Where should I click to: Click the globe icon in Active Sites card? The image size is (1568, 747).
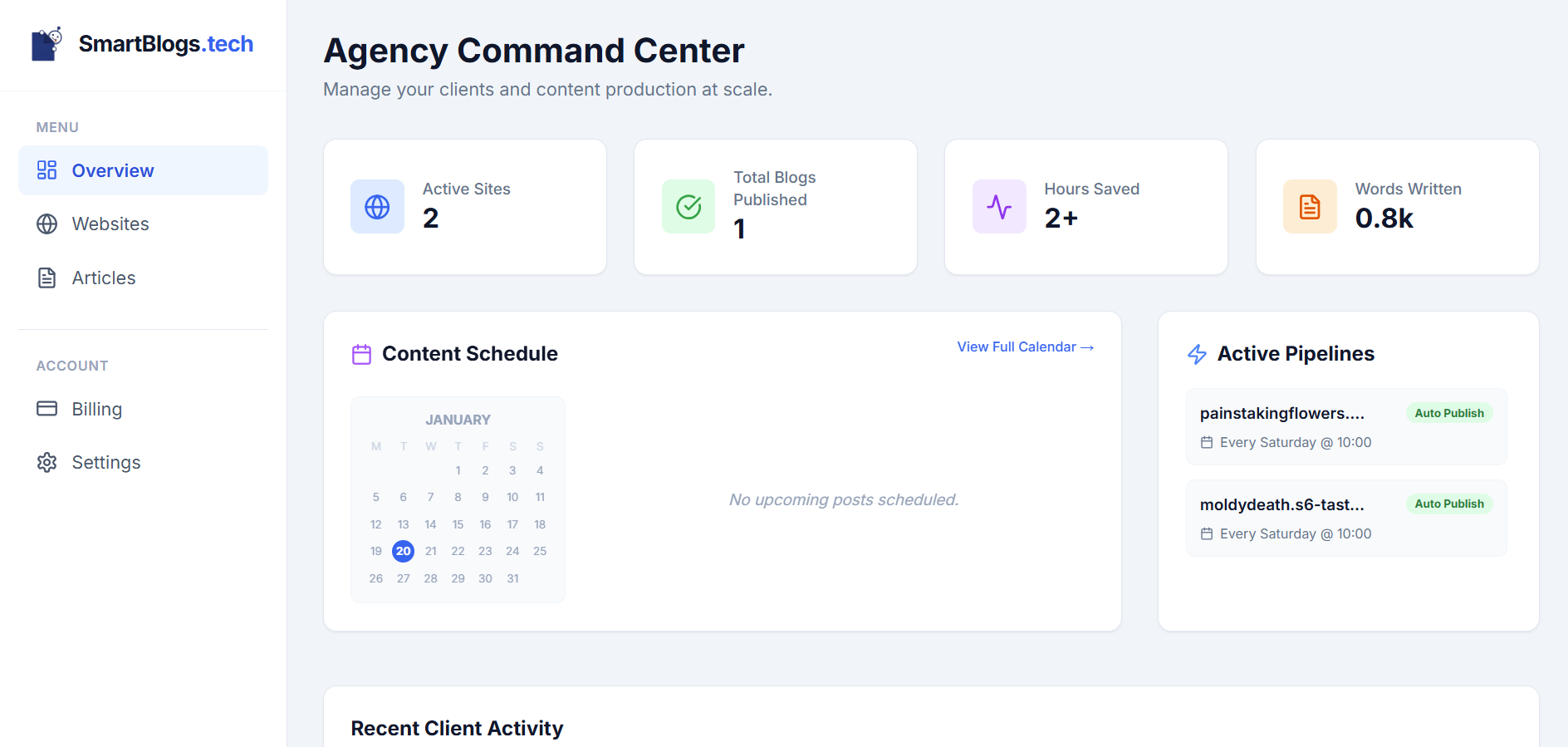pyautogui.click(x=377, y=207)
